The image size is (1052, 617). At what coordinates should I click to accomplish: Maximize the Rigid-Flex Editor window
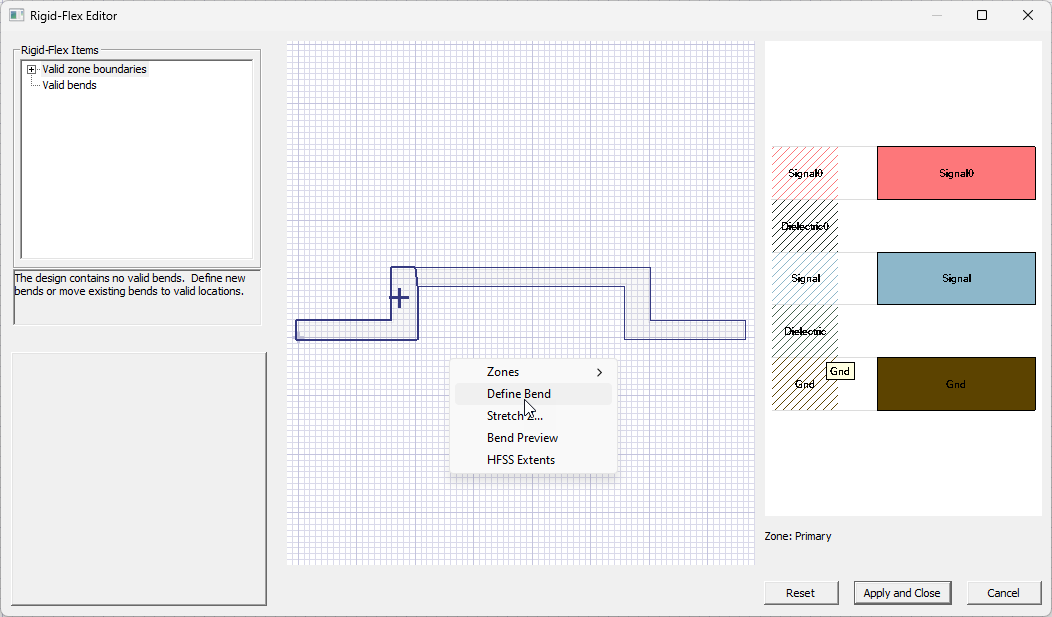[x=982, y=15]
